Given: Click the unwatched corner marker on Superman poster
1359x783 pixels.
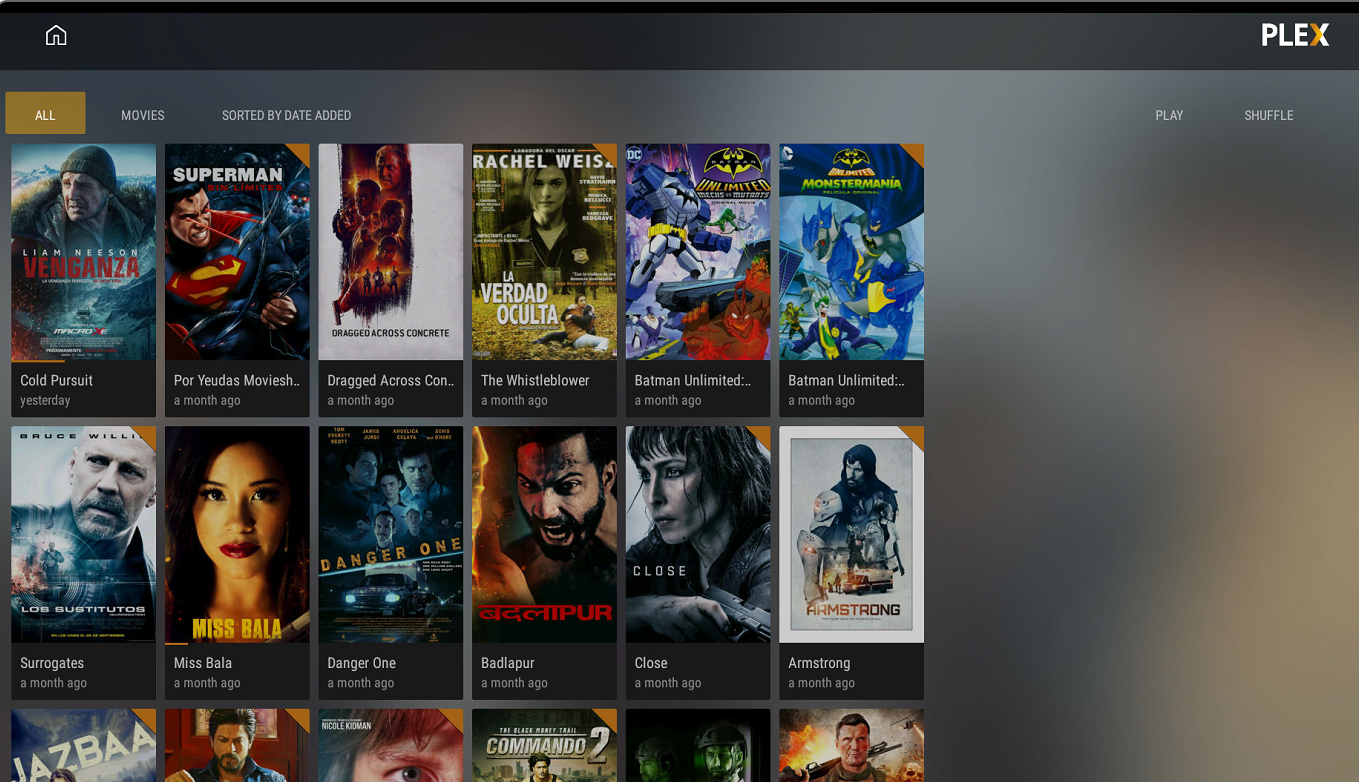Looking at the screenshot, I should coord(301,152).
